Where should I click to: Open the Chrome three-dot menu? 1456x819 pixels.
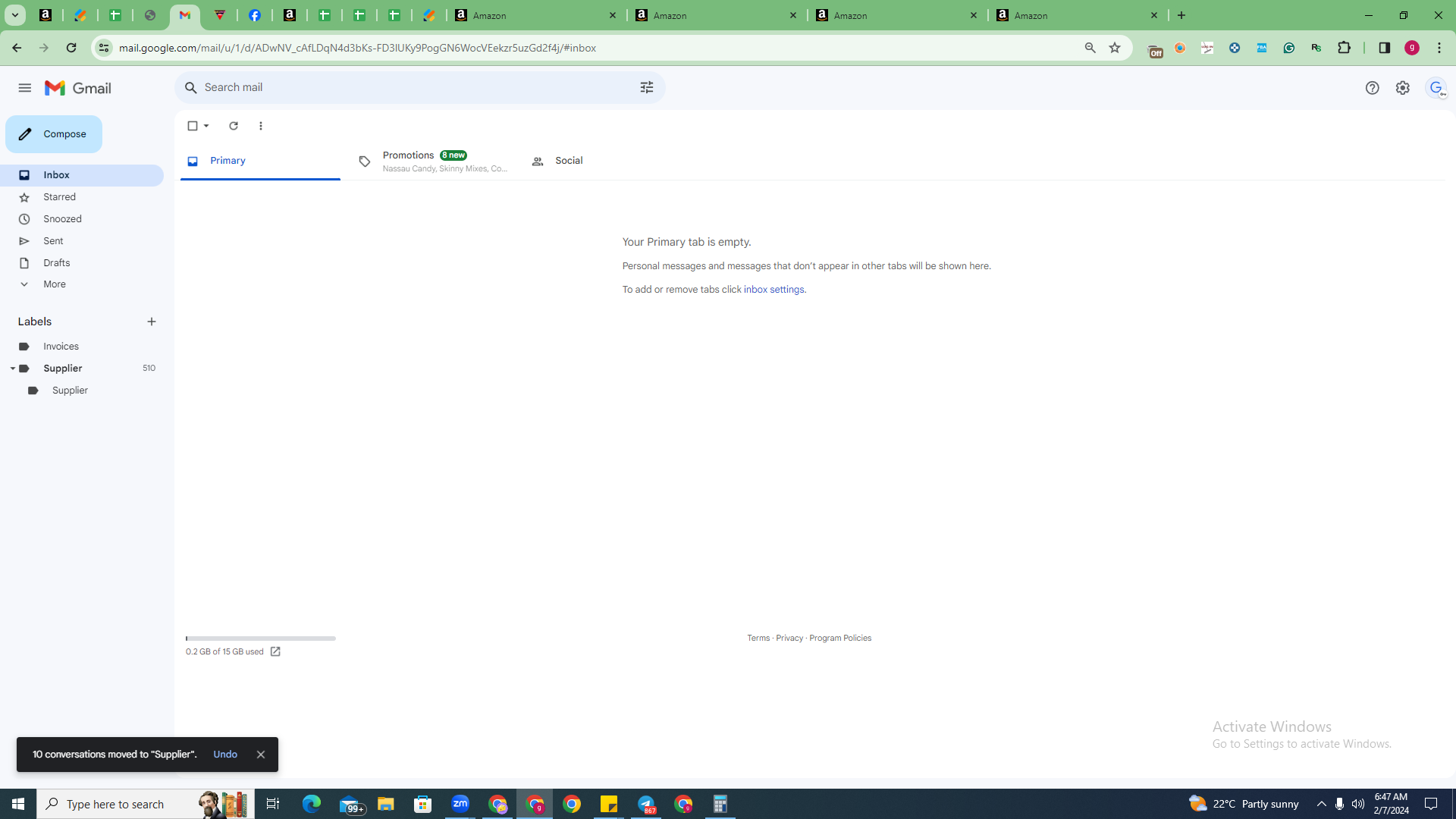pyautogui.click(x=1439, y=48)
